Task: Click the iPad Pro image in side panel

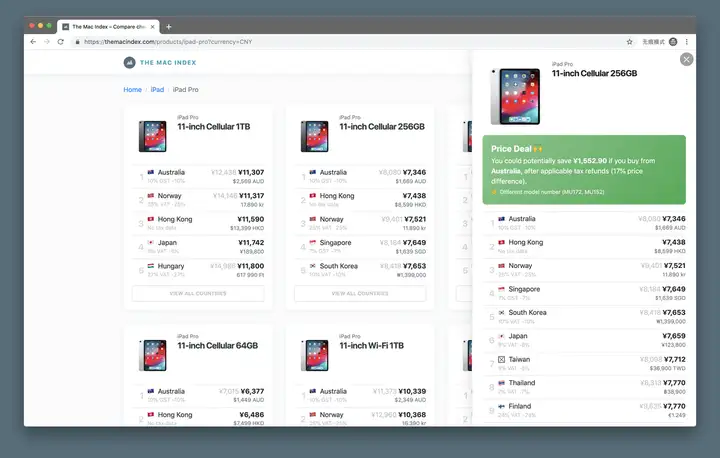Action: [515, 96]
